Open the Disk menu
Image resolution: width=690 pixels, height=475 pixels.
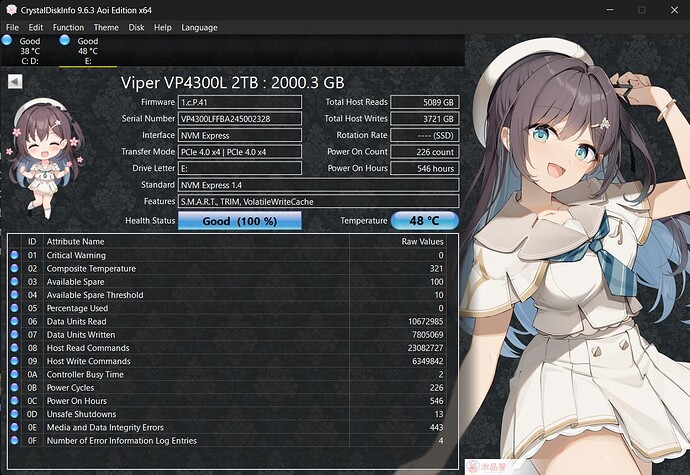136,27
